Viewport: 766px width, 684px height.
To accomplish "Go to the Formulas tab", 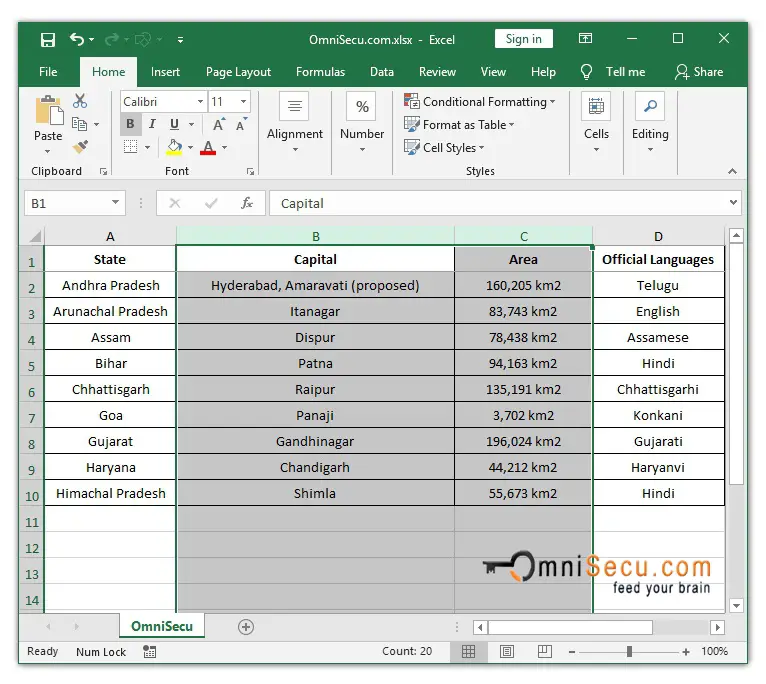I will [x=320, y=72].
